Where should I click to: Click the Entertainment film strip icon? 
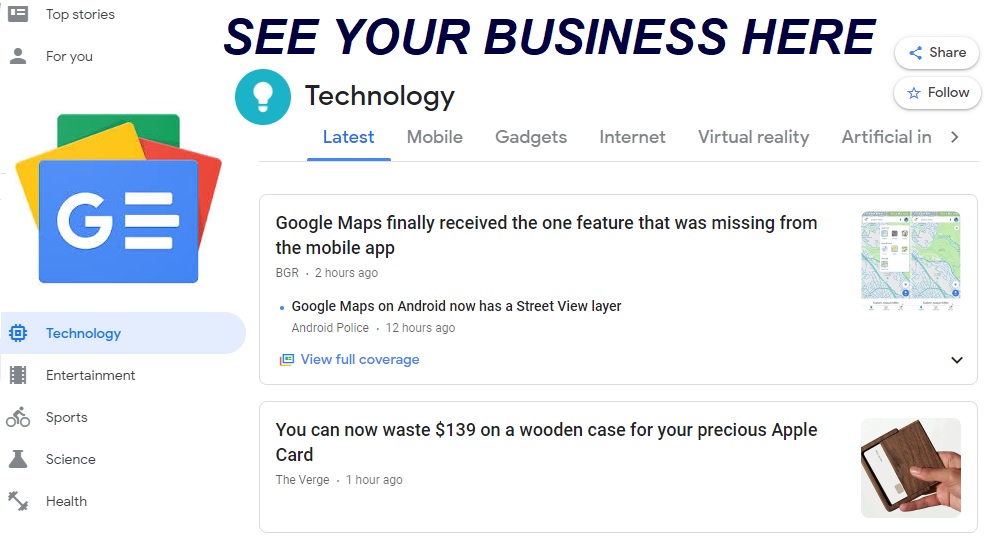point(18,375)
